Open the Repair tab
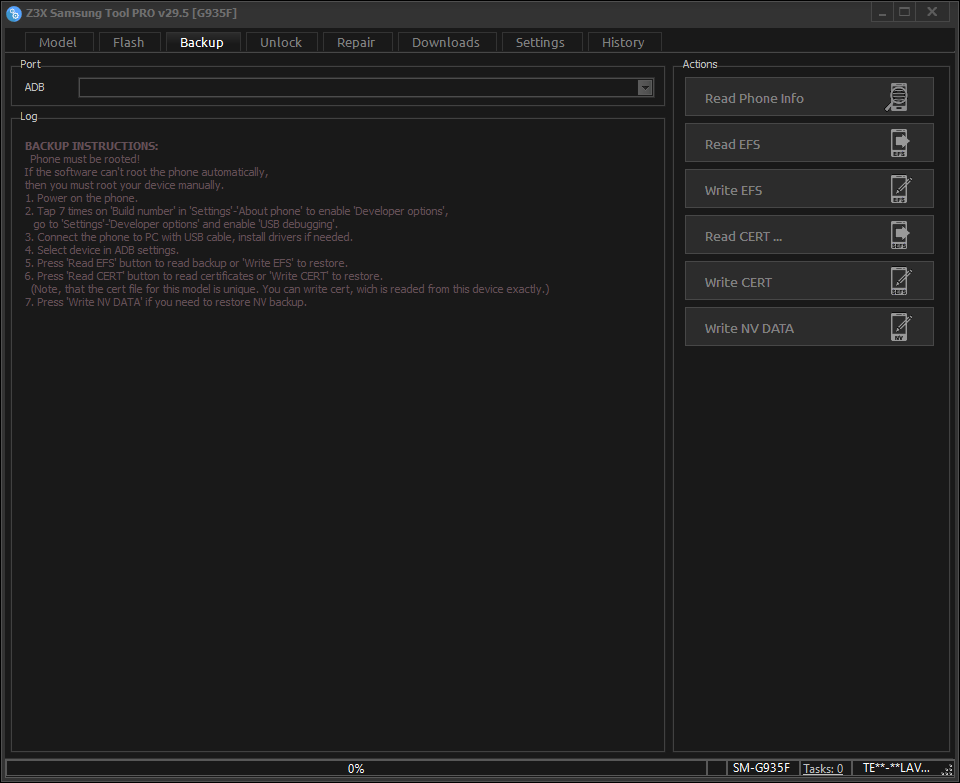The image size is (960, 783). coord(356,42)
